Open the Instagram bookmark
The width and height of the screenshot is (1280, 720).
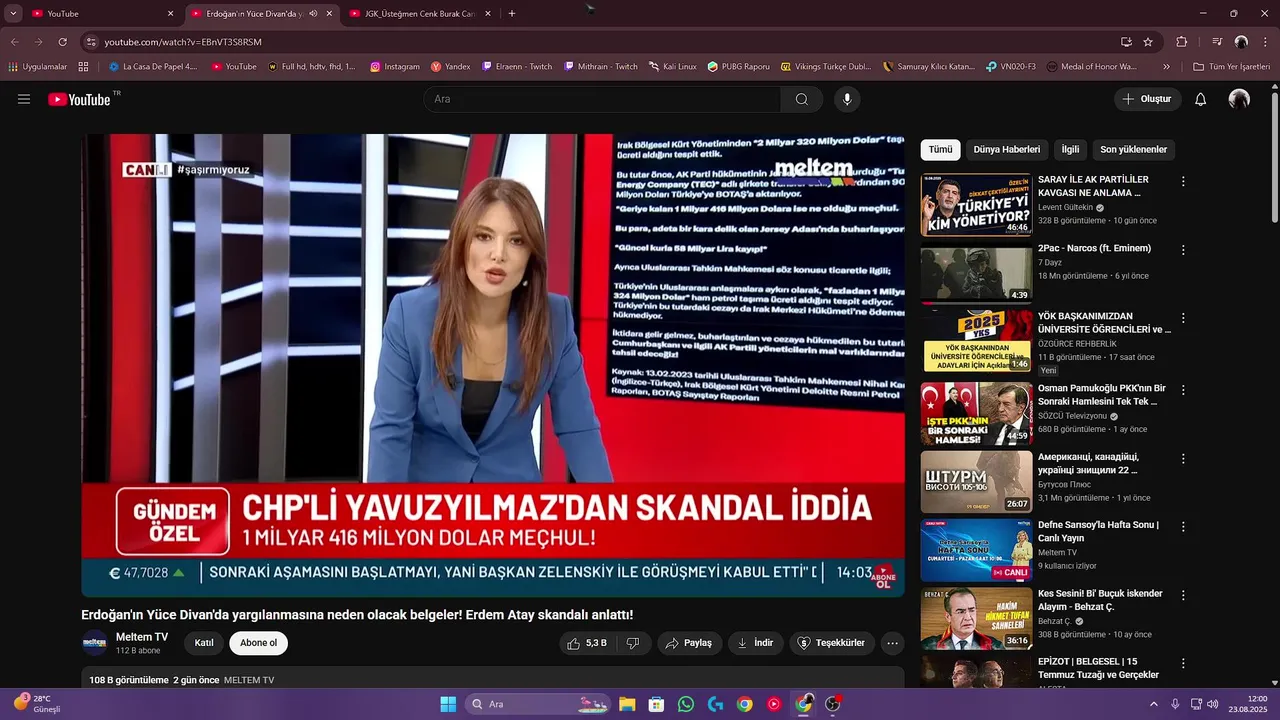[395, 66]
